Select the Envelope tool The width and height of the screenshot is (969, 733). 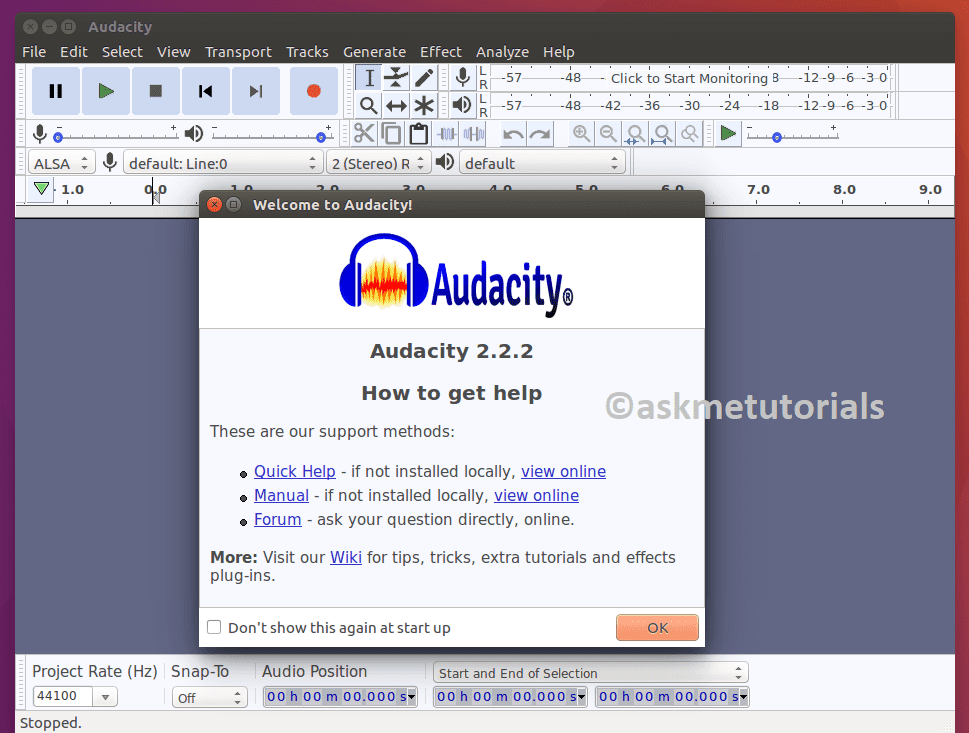[x=396, y=78]
